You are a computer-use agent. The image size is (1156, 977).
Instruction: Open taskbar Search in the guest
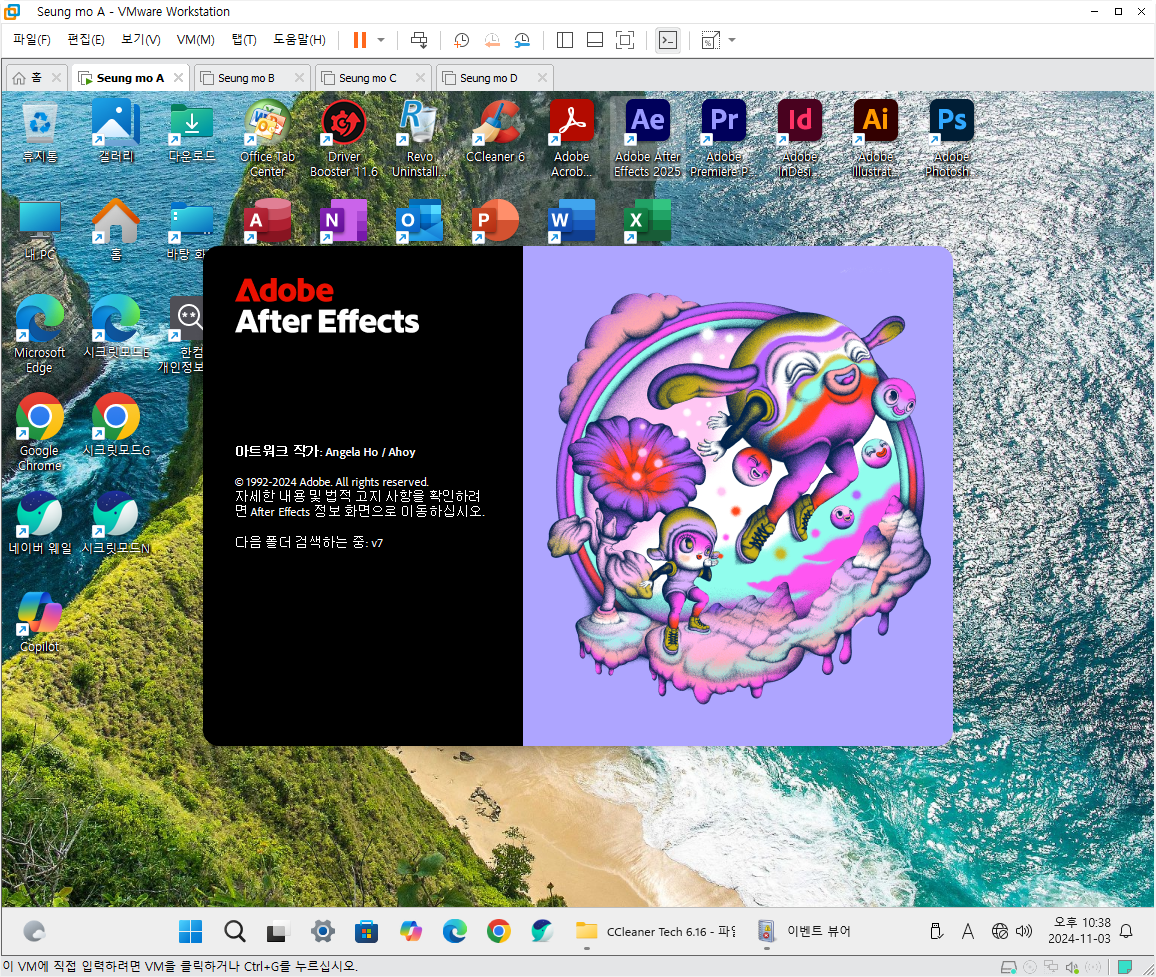pos(234,931)
